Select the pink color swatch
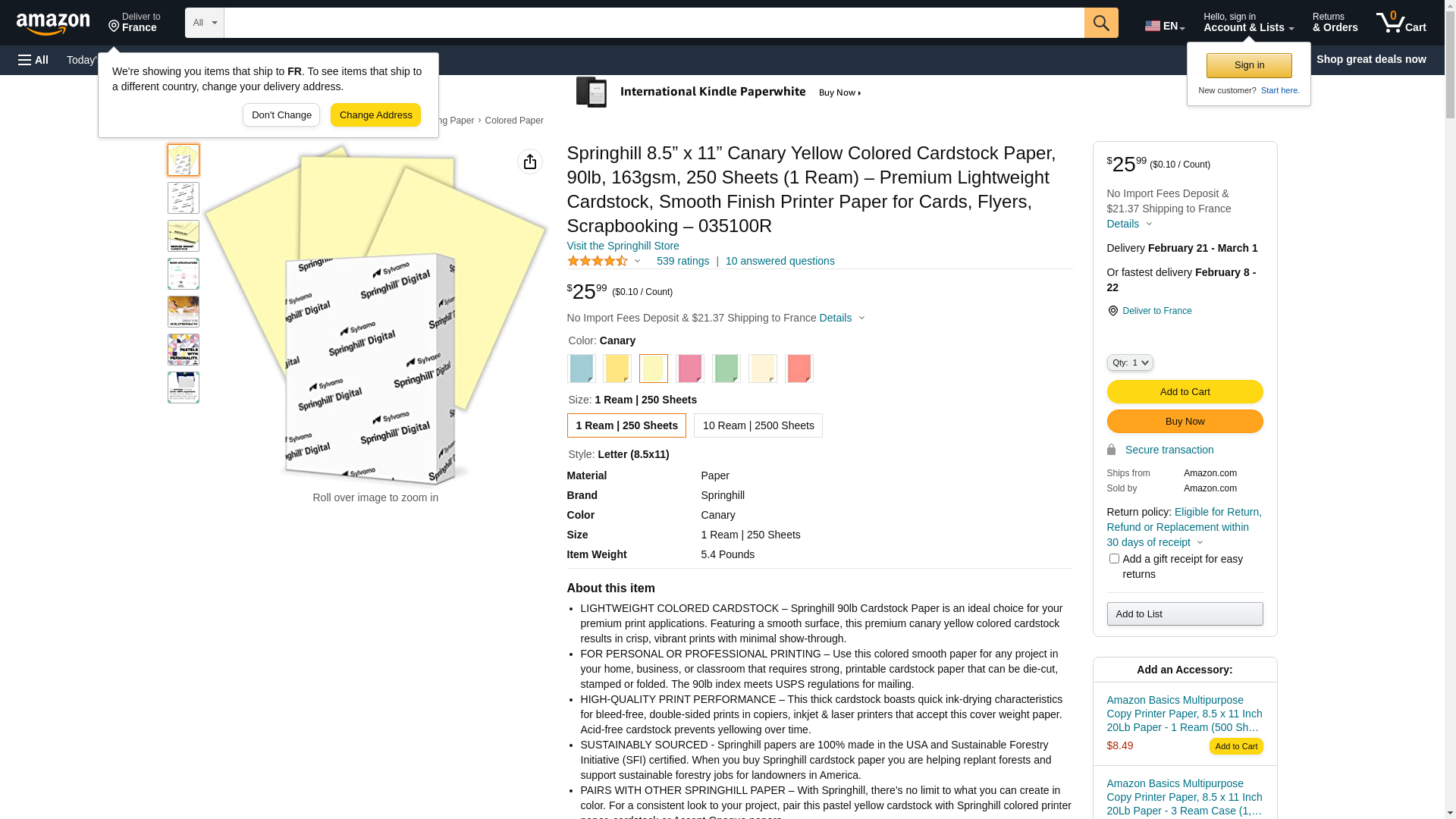The height and width of the screenshot is (819, 1456). click(x=689, y=369)
